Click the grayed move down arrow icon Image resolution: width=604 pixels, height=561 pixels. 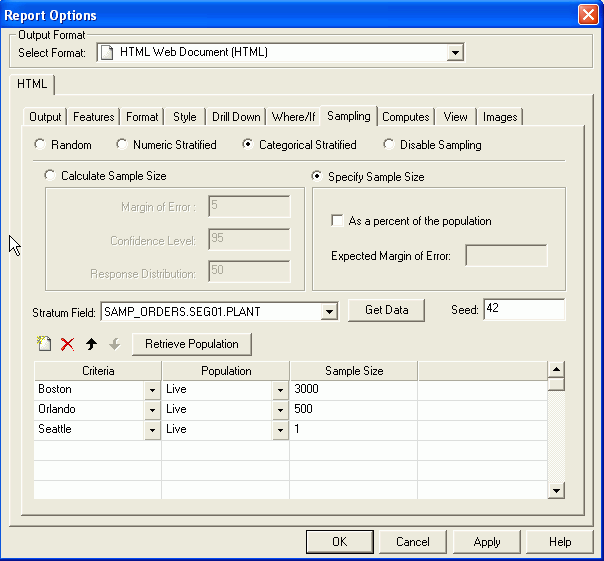(114, 344)
